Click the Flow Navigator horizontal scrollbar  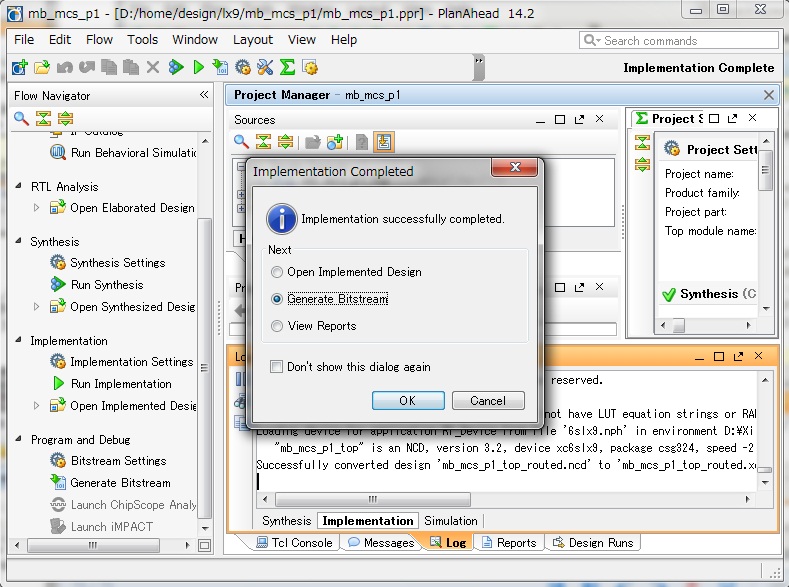coord(93,545)
